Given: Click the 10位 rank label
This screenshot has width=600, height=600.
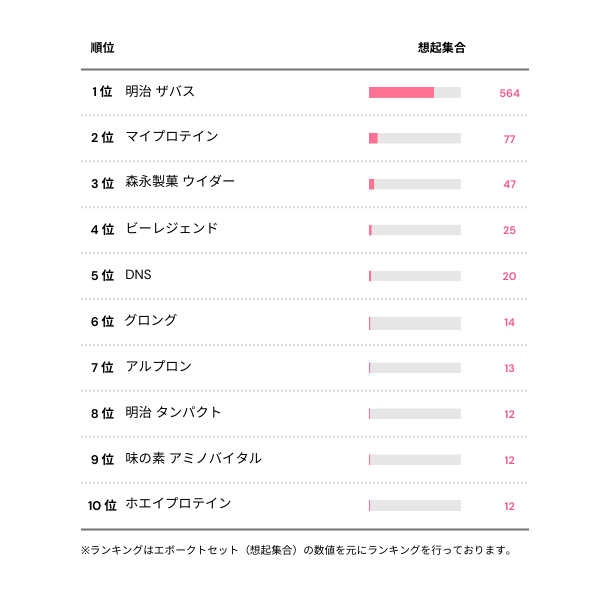Looking at the screenshot, I should click(x=101, y=505).
